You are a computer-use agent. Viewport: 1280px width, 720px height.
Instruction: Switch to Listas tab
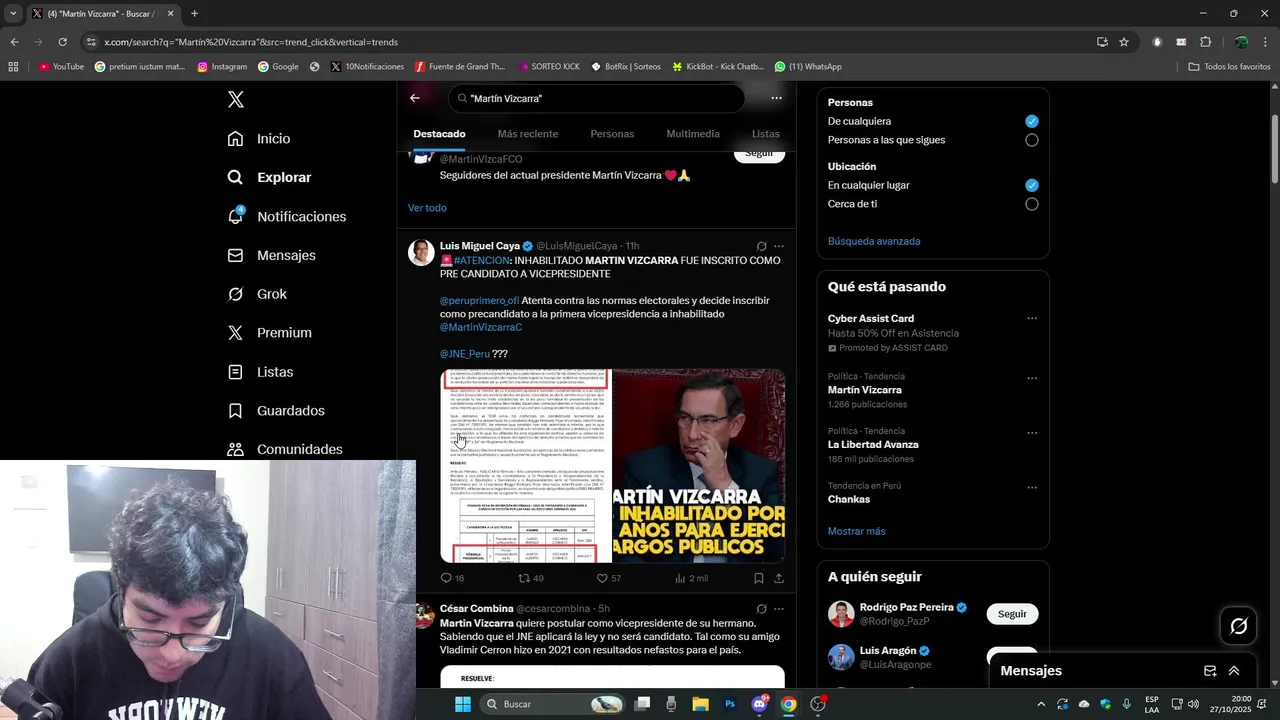pyautogui.click(x=766, y=134)
